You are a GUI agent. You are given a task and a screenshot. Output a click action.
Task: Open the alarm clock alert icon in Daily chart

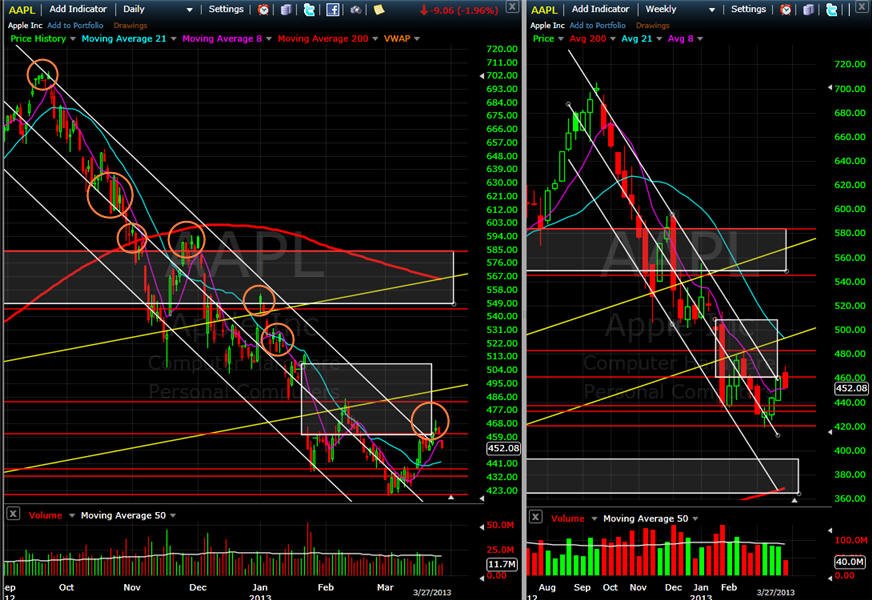[x=263, y=9]
